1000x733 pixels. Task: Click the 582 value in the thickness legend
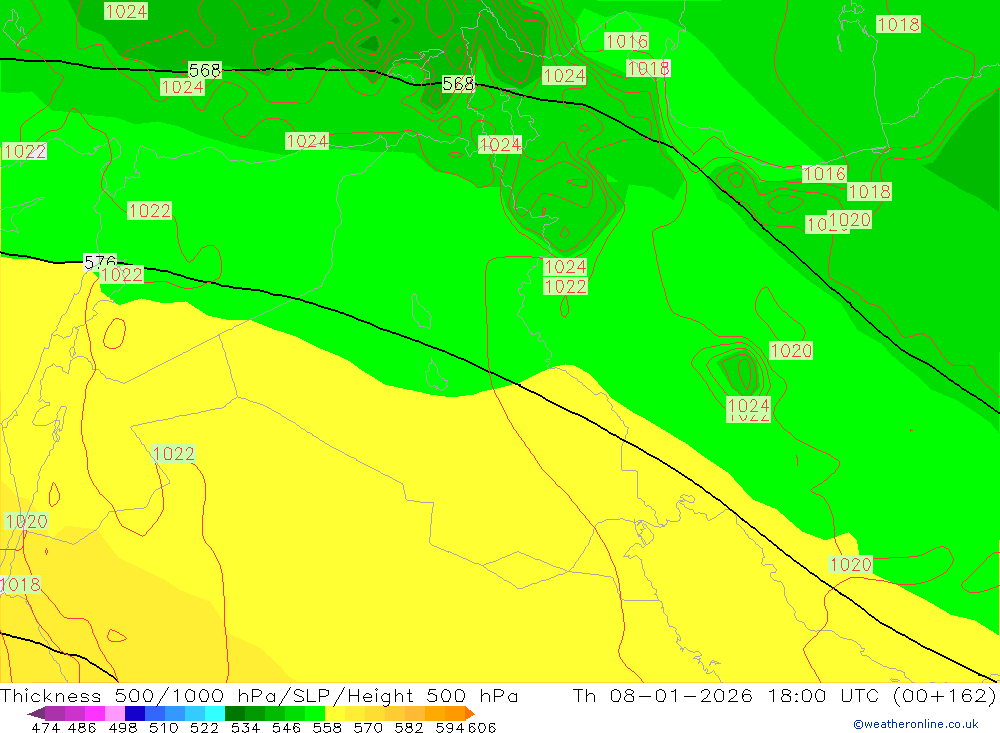coord(409,727)
